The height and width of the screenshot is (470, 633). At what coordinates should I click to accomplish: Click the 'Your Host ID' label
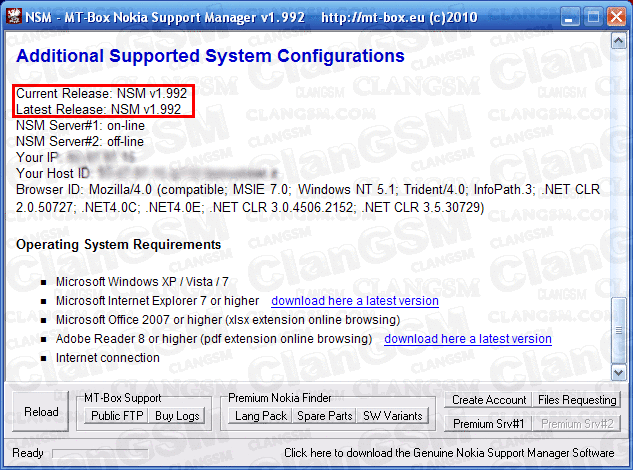(52, 173)
